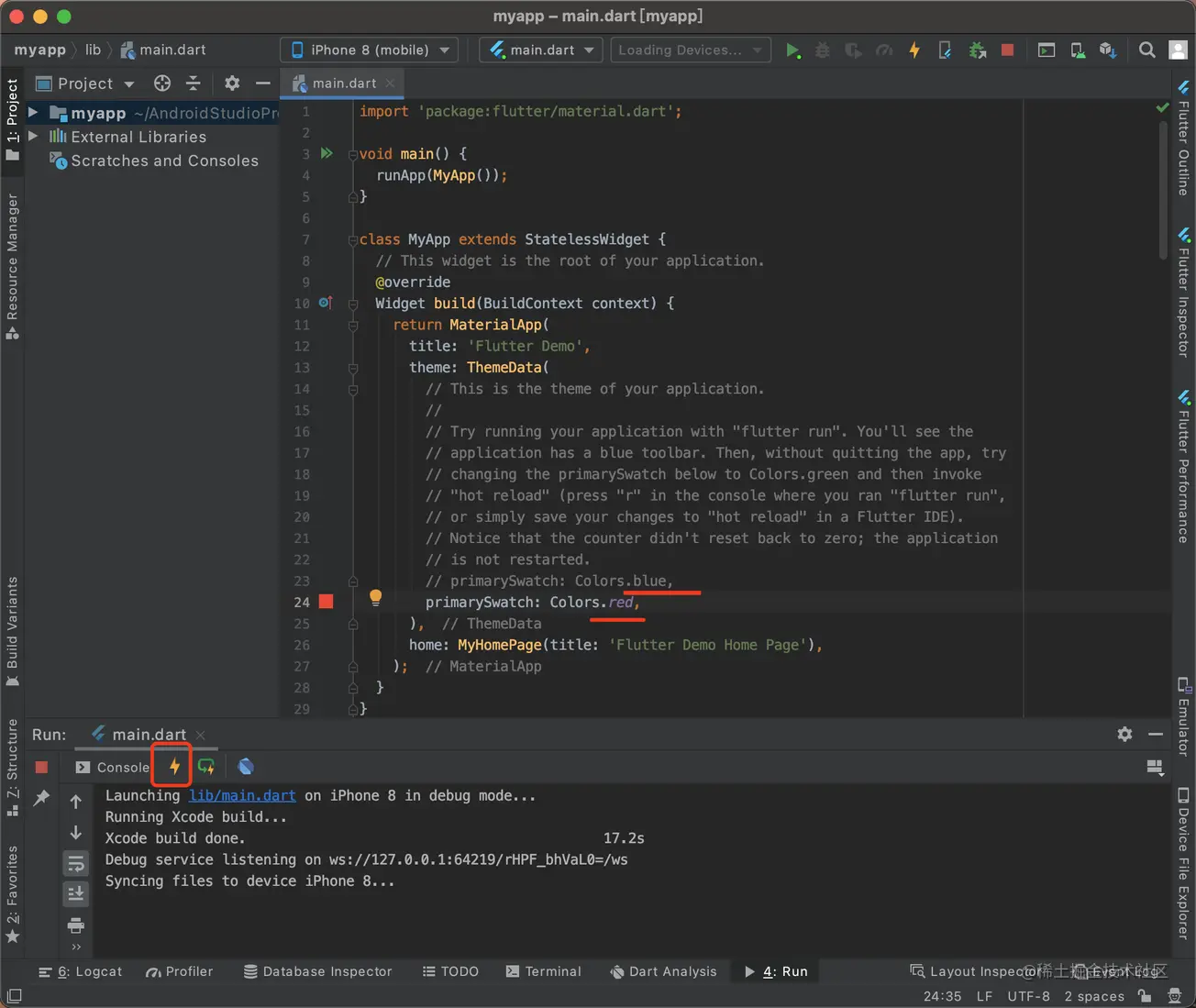Viewport: 1196px width, 1008px height.
Task: Toggle the Resource Manager side panel
Action: click(12, 266)
